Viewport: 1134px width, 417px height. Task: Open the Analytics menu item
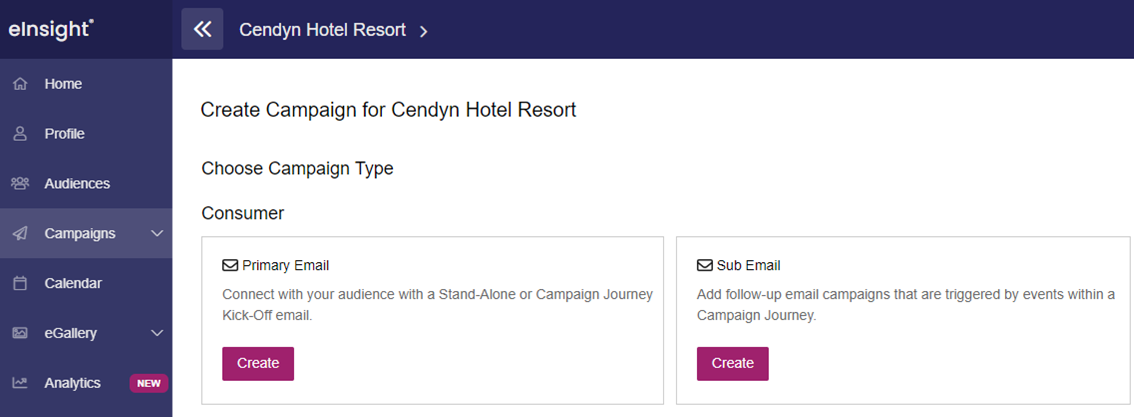click(x=72, y=383)
